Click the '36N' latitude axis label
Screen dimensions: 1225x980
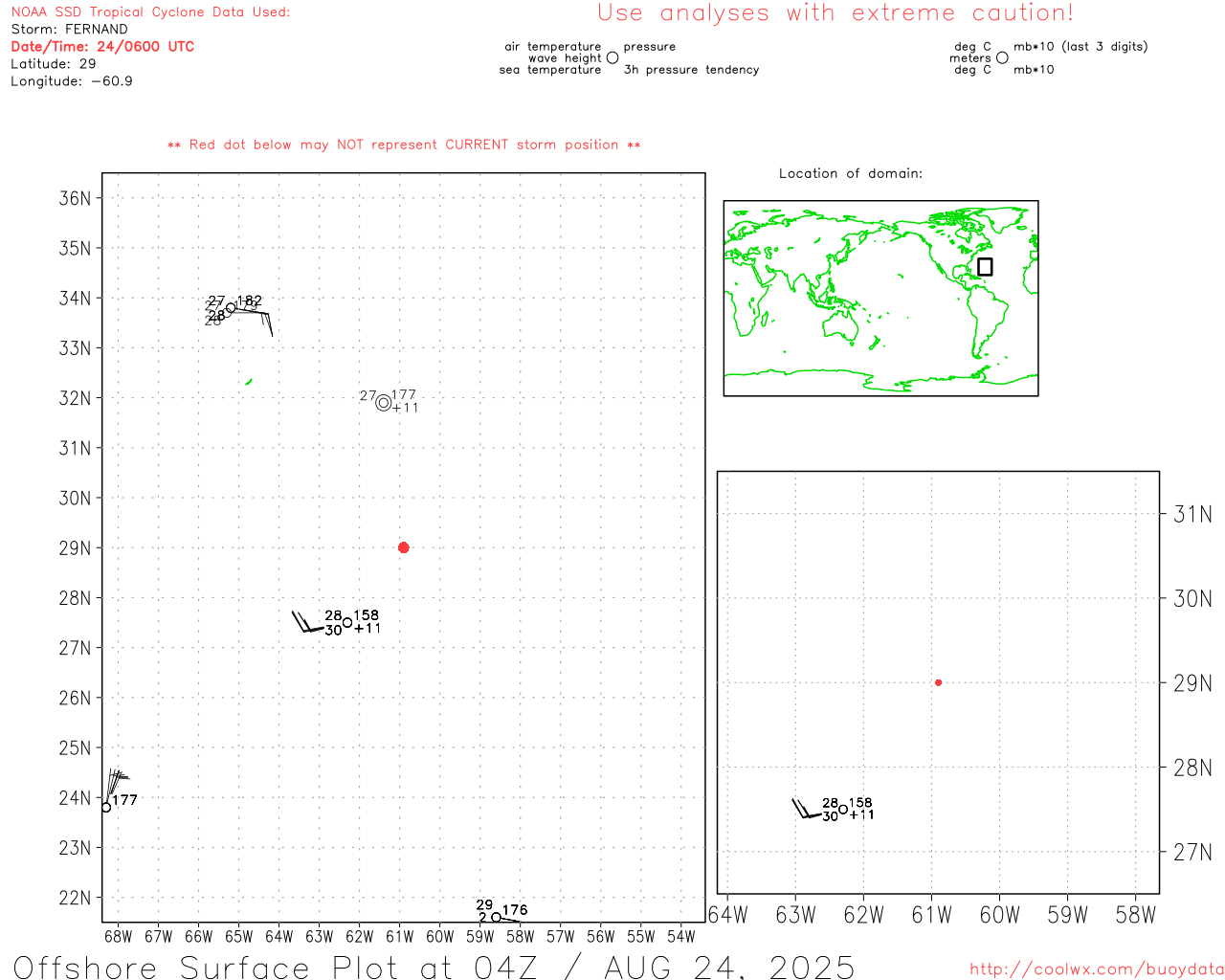coord(76,198)
